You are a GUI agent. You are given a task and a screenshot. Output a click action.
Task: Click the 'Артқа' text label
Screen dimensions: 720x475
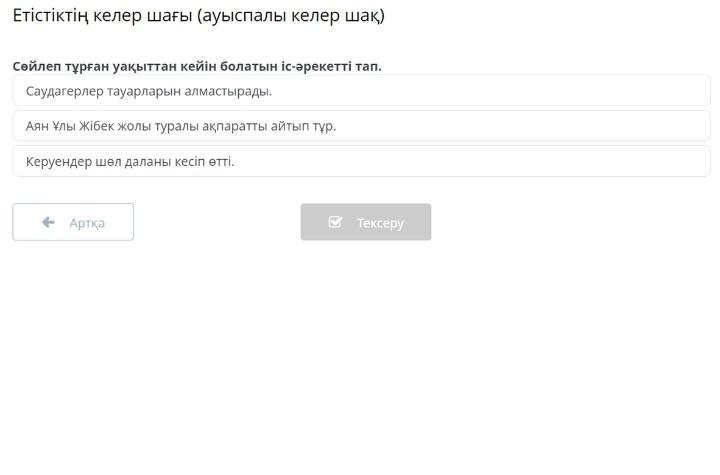click(x=87, y=223)
